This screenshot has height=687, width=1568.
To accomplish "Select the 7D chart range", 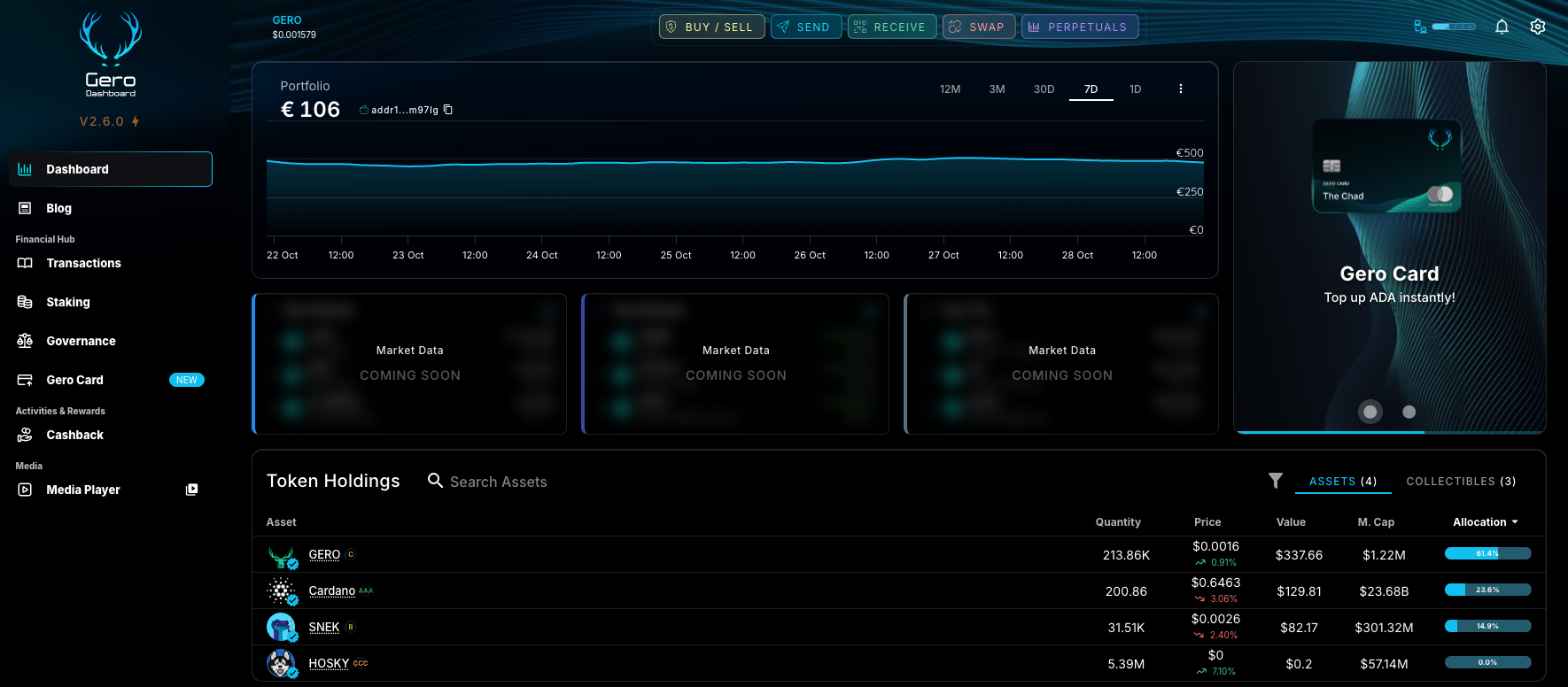I will click(x=1091, y=89).
